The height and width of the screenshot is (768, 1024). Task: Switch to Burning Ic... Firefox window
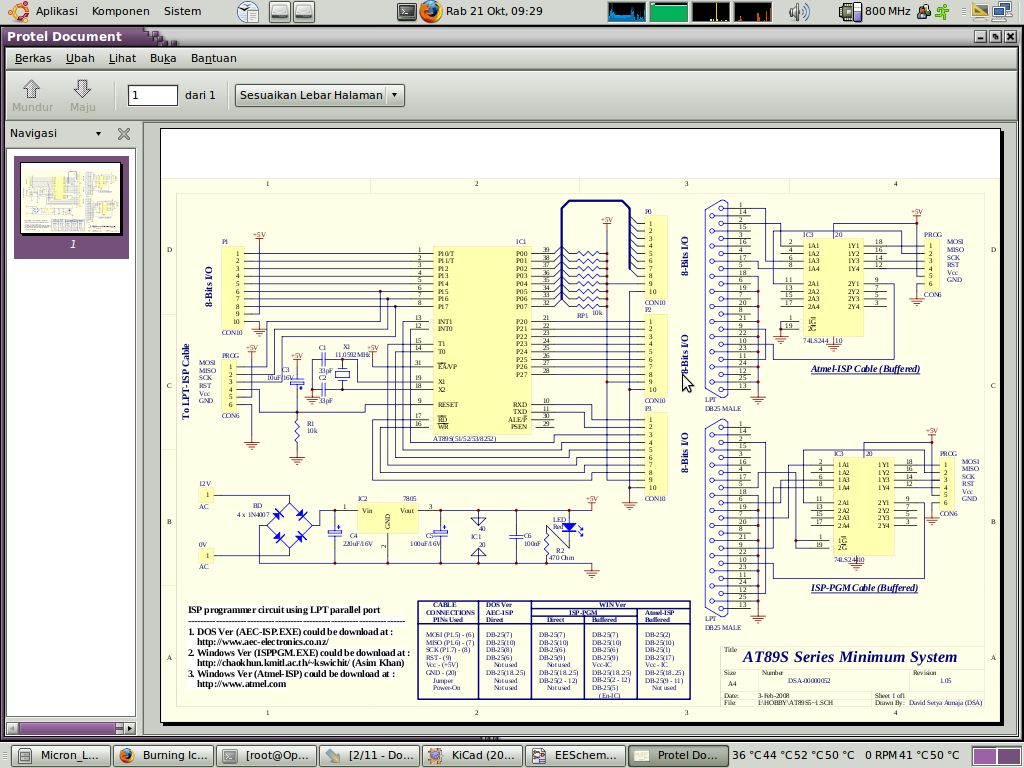coord(163,756)
